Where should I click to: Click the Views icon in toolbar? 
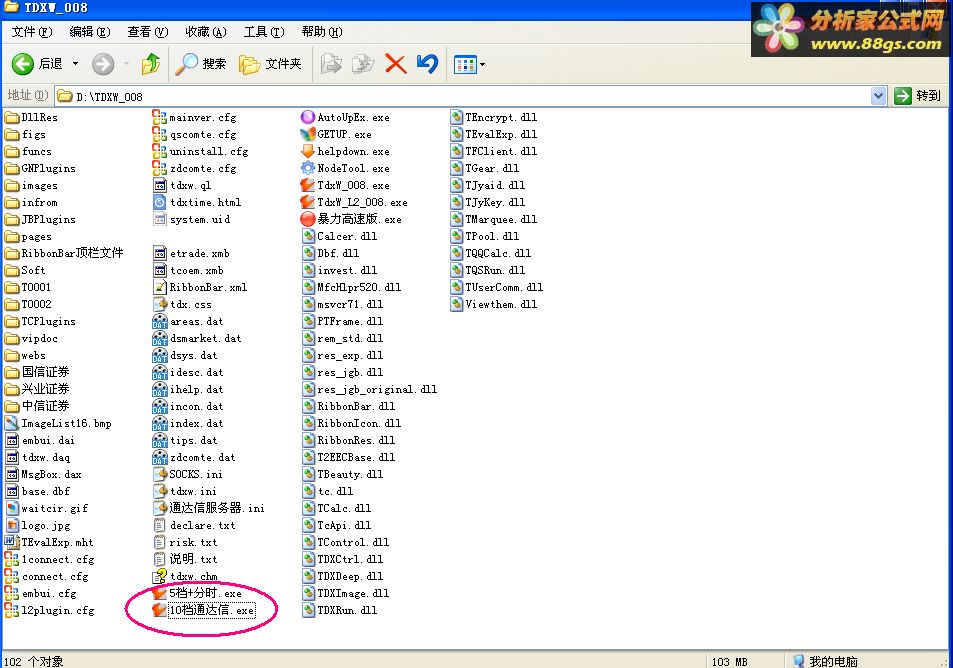coord(465,64)
